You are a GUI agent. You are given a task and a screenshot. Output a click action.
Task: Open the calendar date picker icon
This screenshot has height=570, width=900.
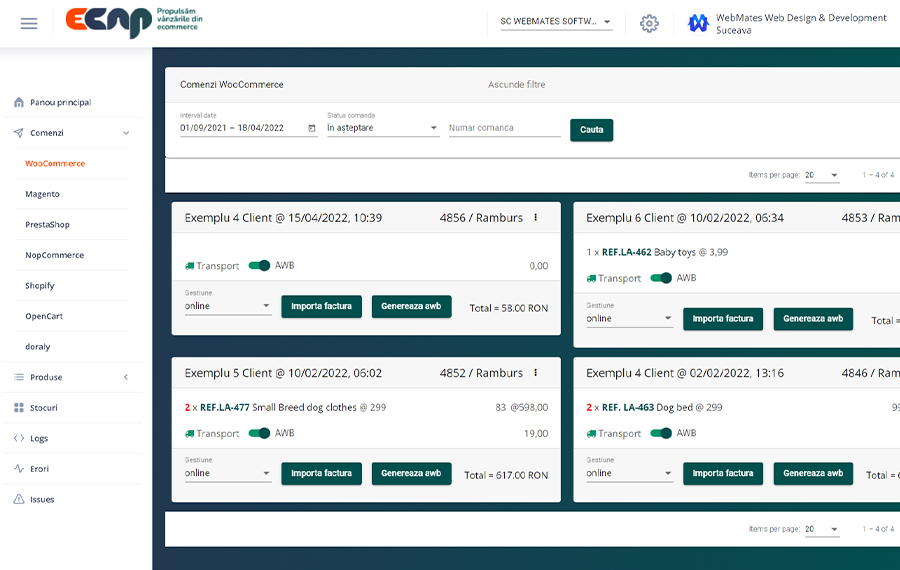pos(312,128)
